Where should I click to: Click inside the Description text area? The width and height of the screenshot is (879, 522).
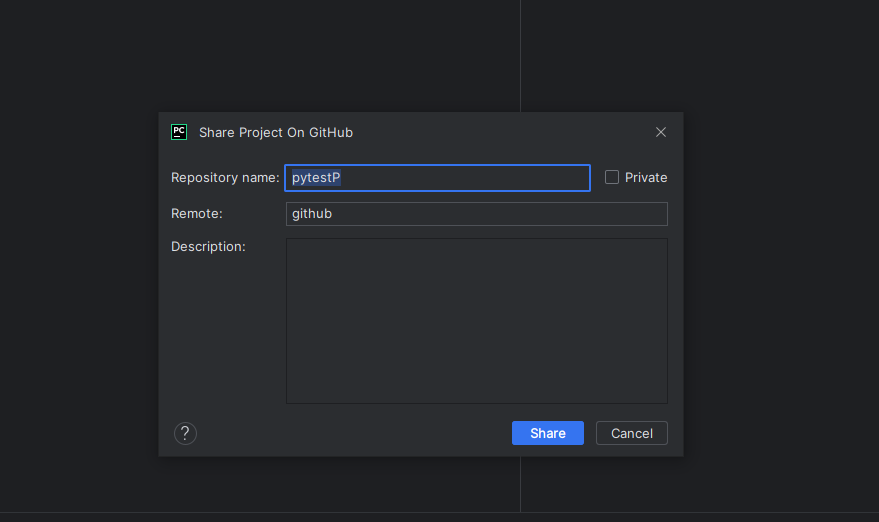click(476, 321)
